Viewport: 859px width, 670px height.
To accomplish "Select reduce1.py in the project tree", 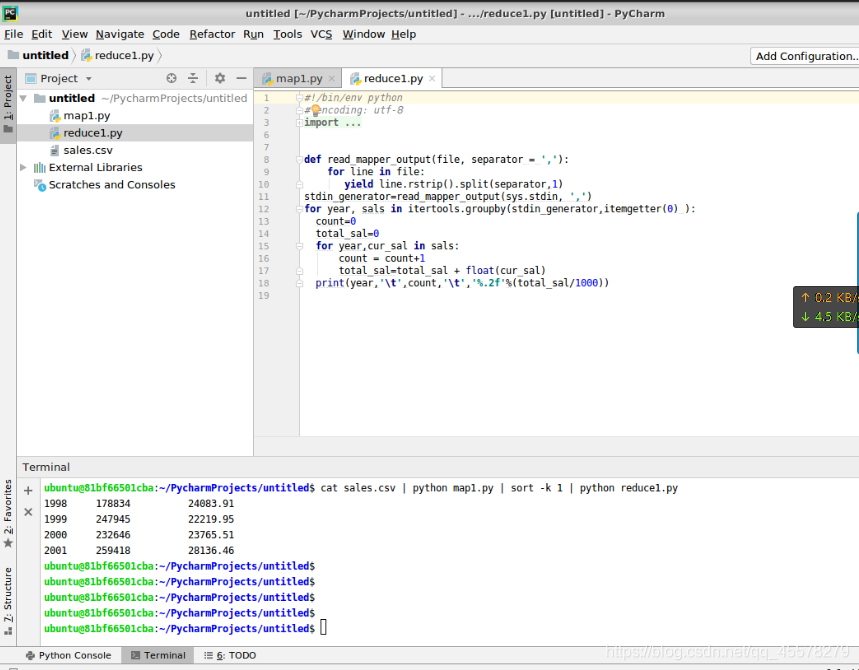I will (x=93, y=133).
